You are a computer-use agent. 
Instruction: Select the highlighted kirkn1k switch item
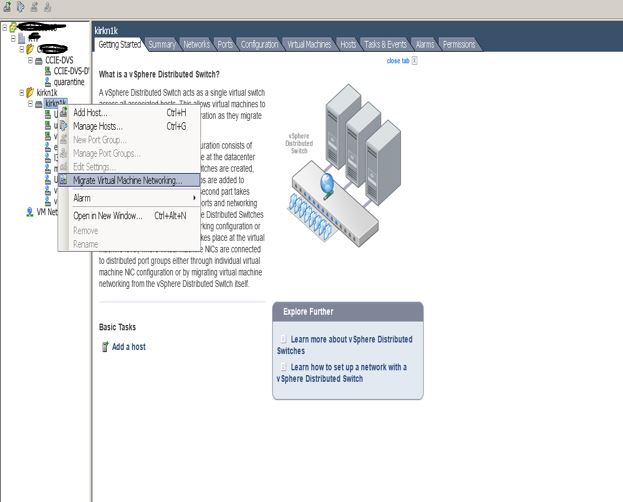[x=55, y=103]
